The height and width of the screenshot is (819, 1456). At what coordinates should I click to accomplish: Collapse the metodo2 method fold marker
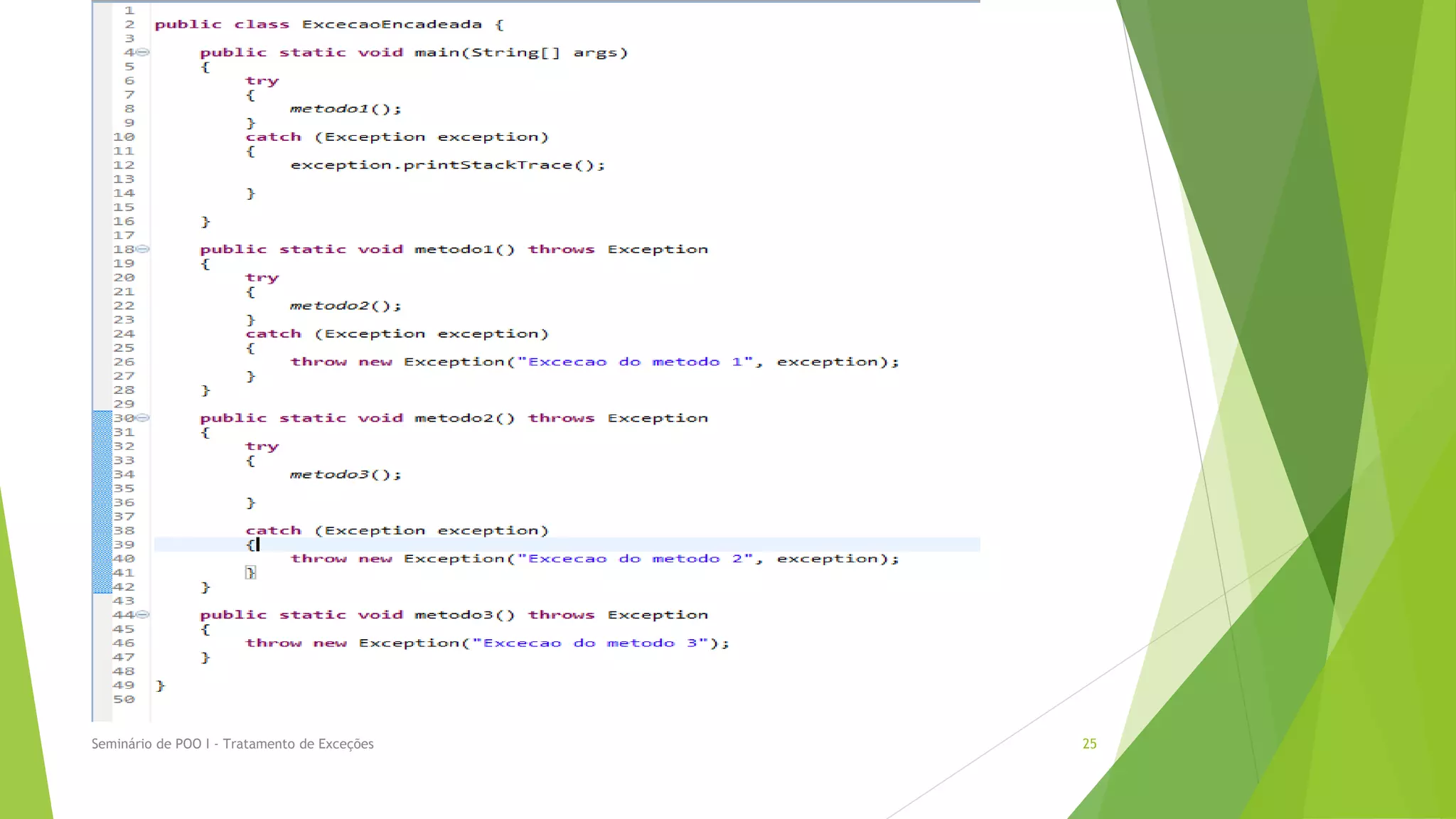click(143, 417)
